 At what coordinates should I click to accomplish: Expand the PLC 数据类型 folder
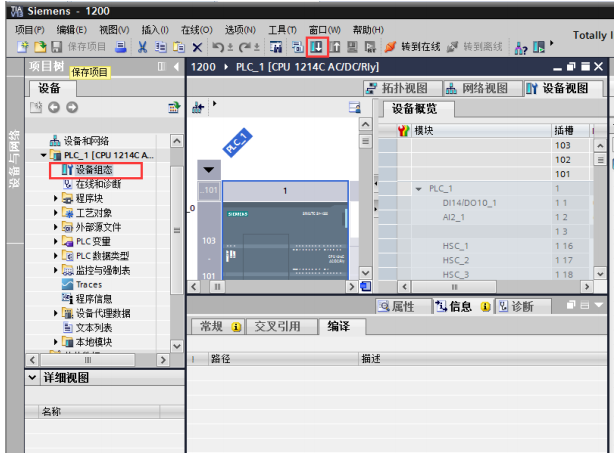[x=55, y=256]
